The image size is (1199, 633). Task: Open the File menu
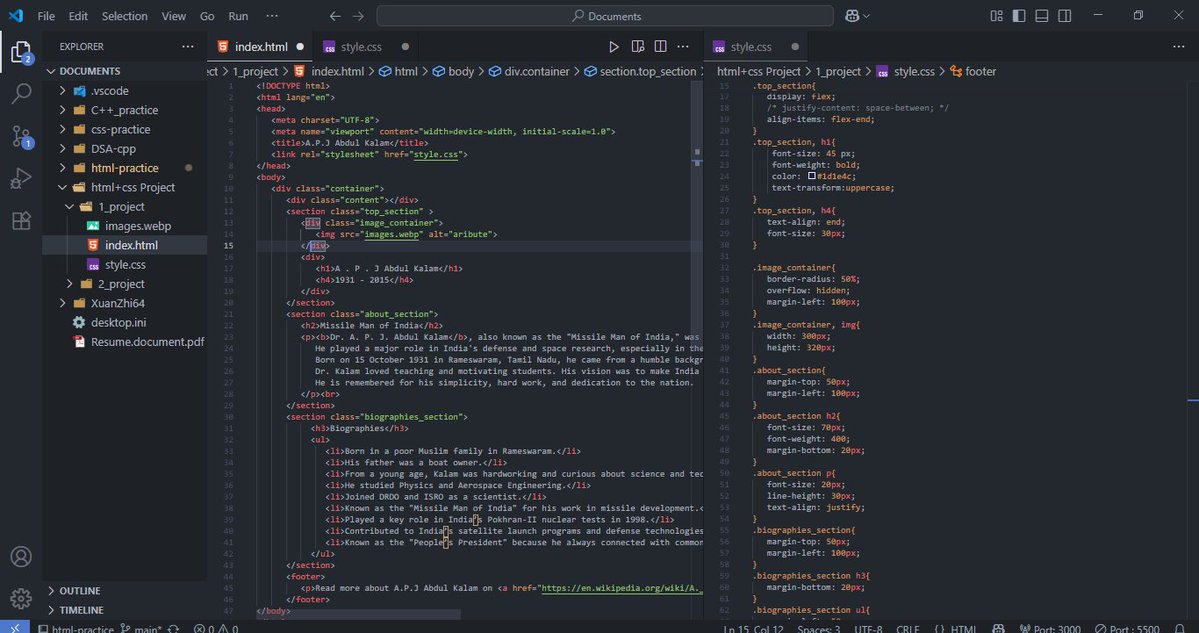pos(46,16)
